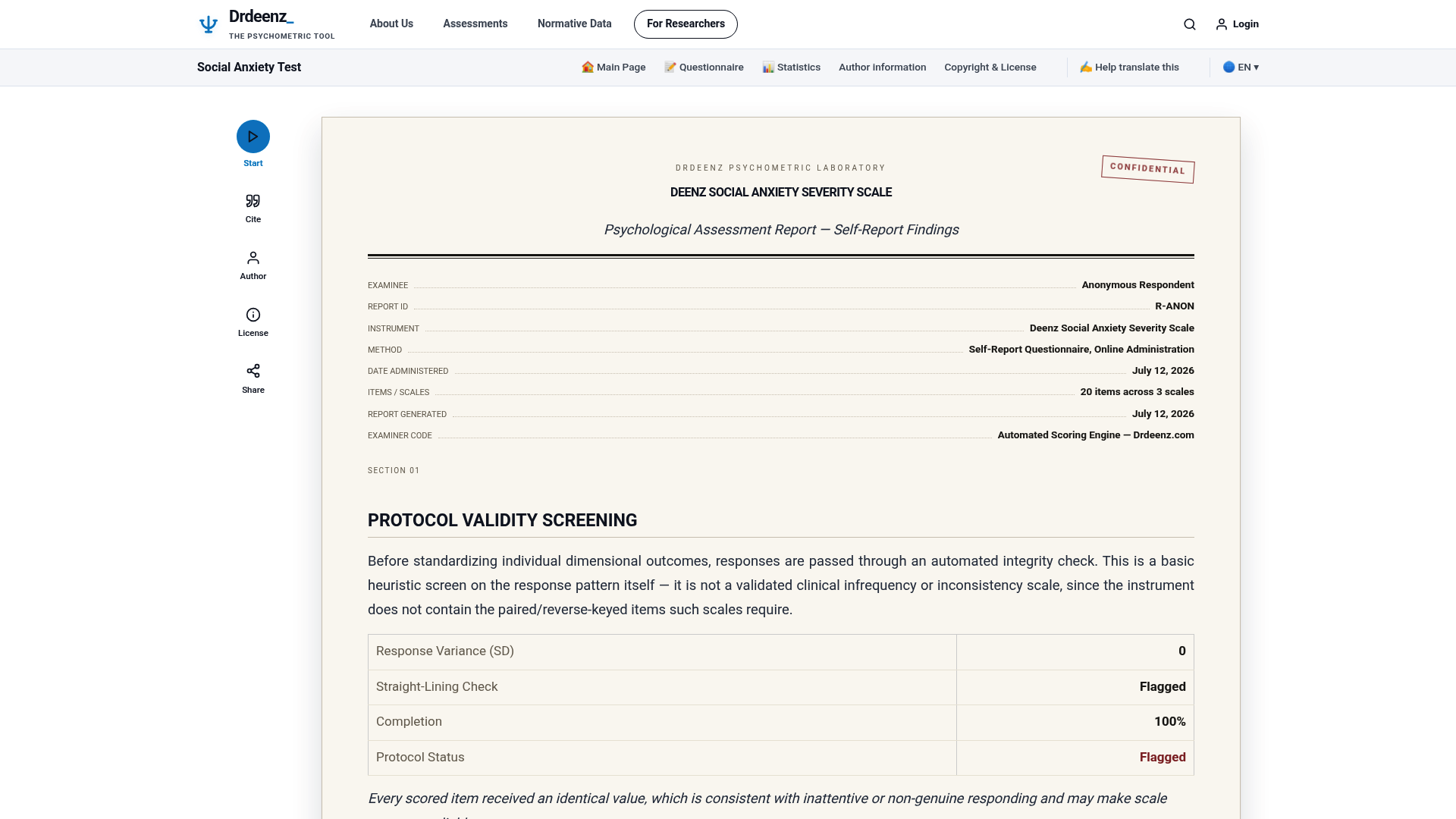Viewport: 1456px width, 819px height.
Task: Click the red Flagged status value
Action: point(1162,757)
